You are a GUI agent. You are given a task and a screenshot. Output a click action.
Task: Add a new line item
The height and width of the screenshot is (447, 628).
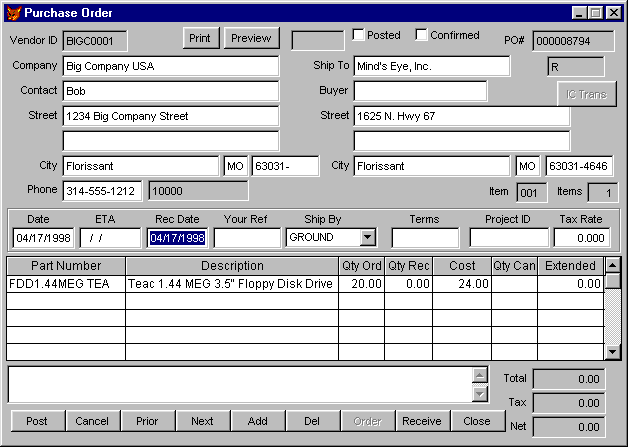click(257, 421)
